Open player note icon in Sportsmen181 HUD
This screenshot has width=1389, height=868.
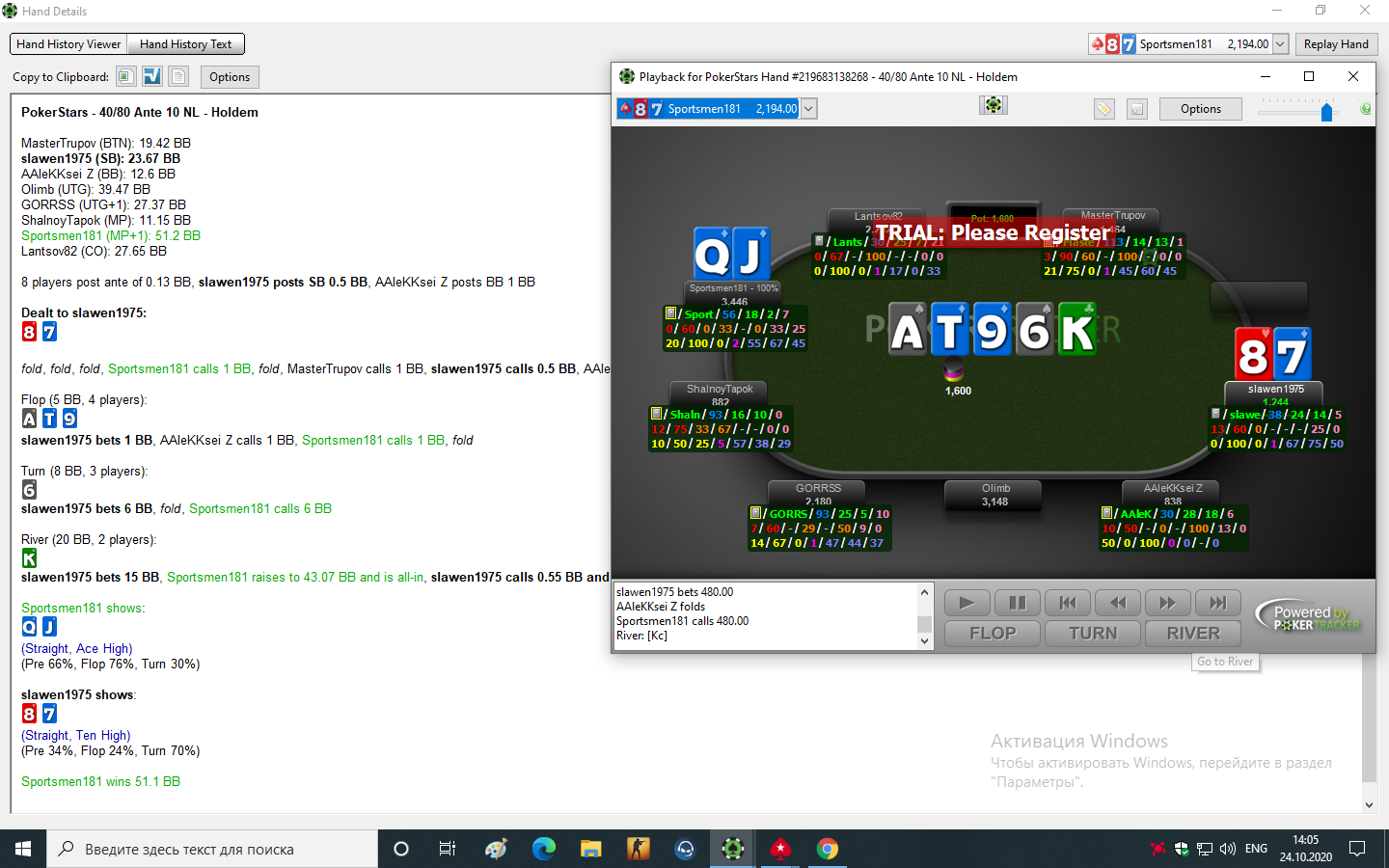click(670, 313)
